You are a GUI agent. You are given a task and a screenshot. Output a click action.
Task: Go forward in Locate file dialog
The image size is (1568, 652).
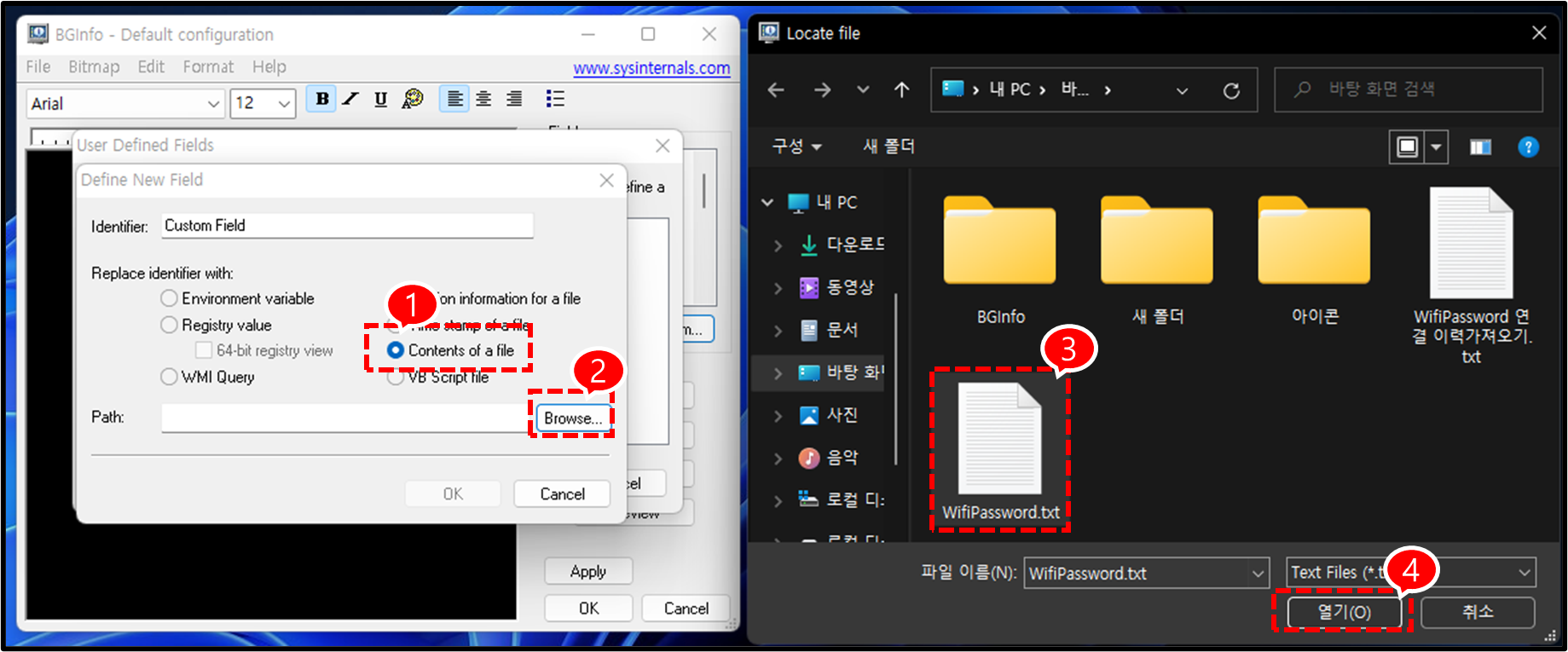click(822, 89)
